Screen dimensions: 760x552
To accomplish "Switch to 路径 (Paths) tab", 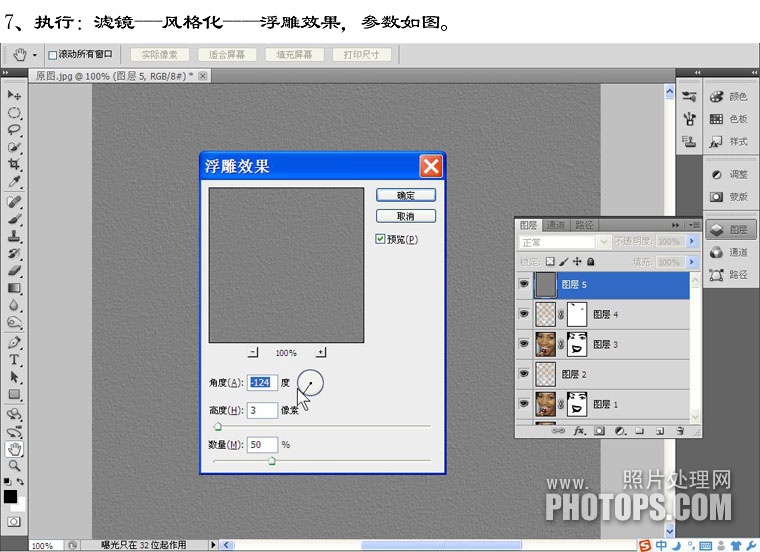I will [x=584, y=225].
